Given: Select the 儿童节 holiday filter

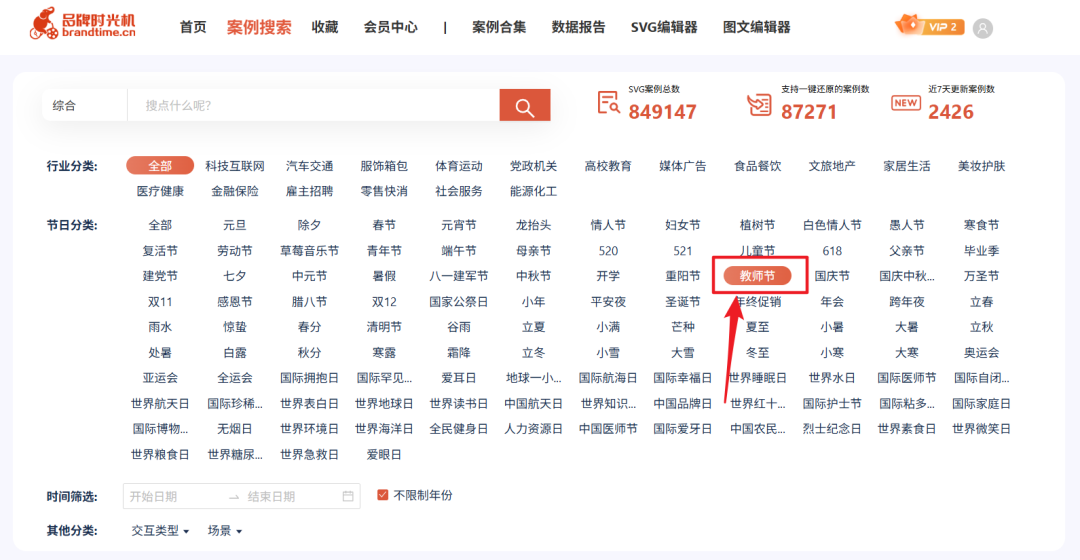Looking at the screenshot, I should [x=758, y=251].
